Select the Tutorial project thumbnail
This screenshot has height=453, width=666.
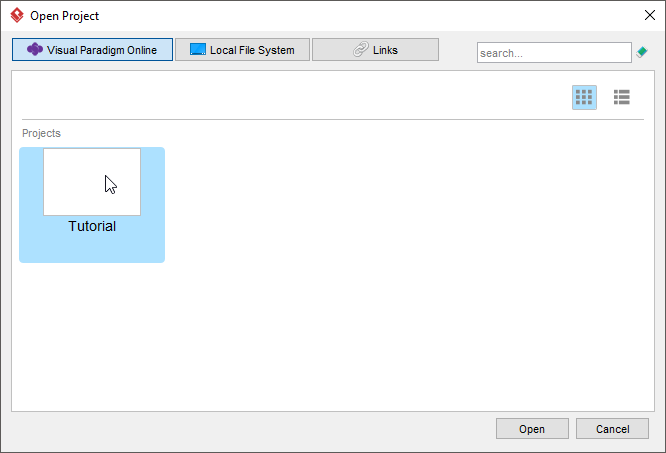pos(92,182)
